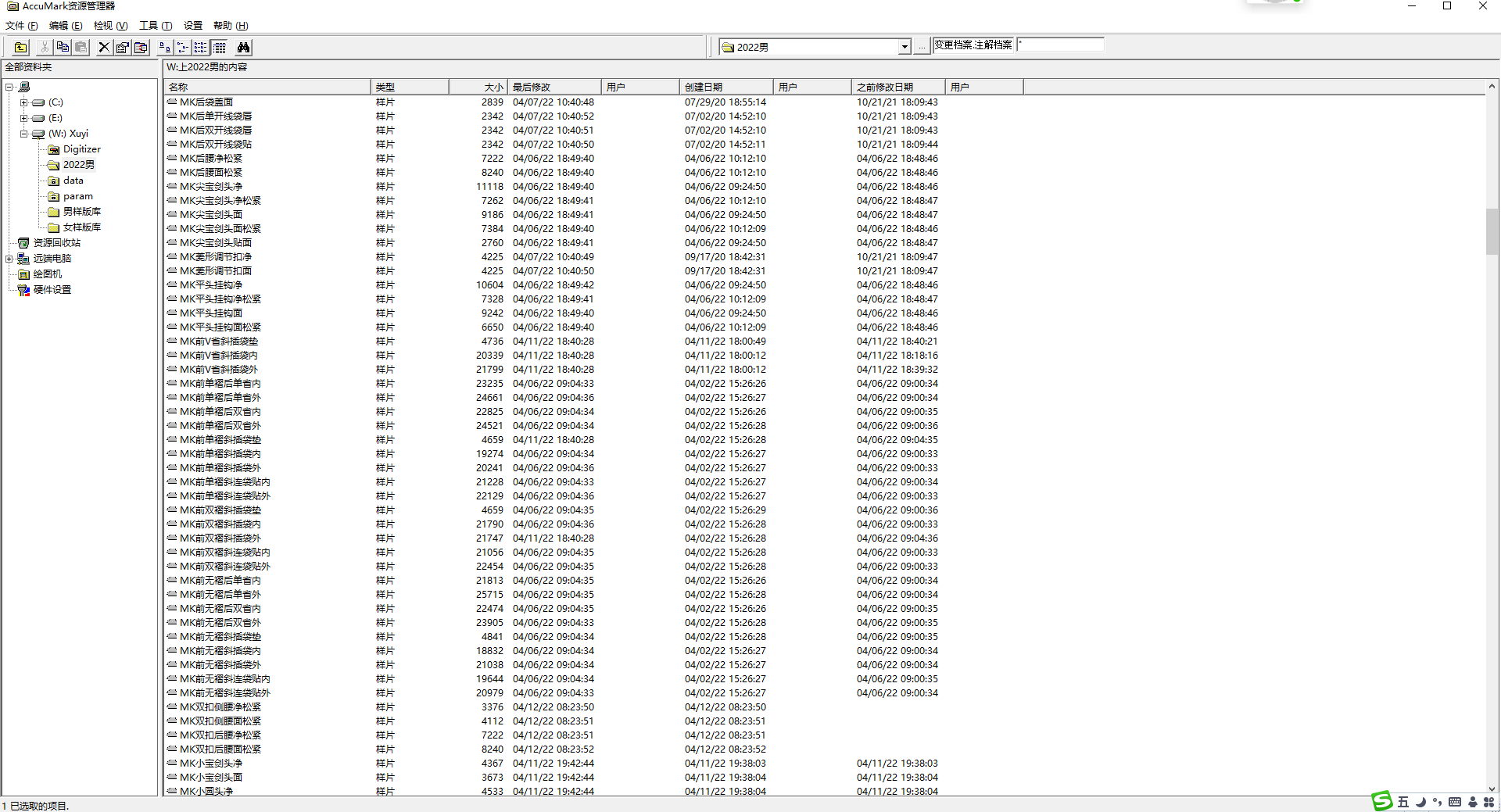Click the binoculars Find icon

click(x=243, y=48)
